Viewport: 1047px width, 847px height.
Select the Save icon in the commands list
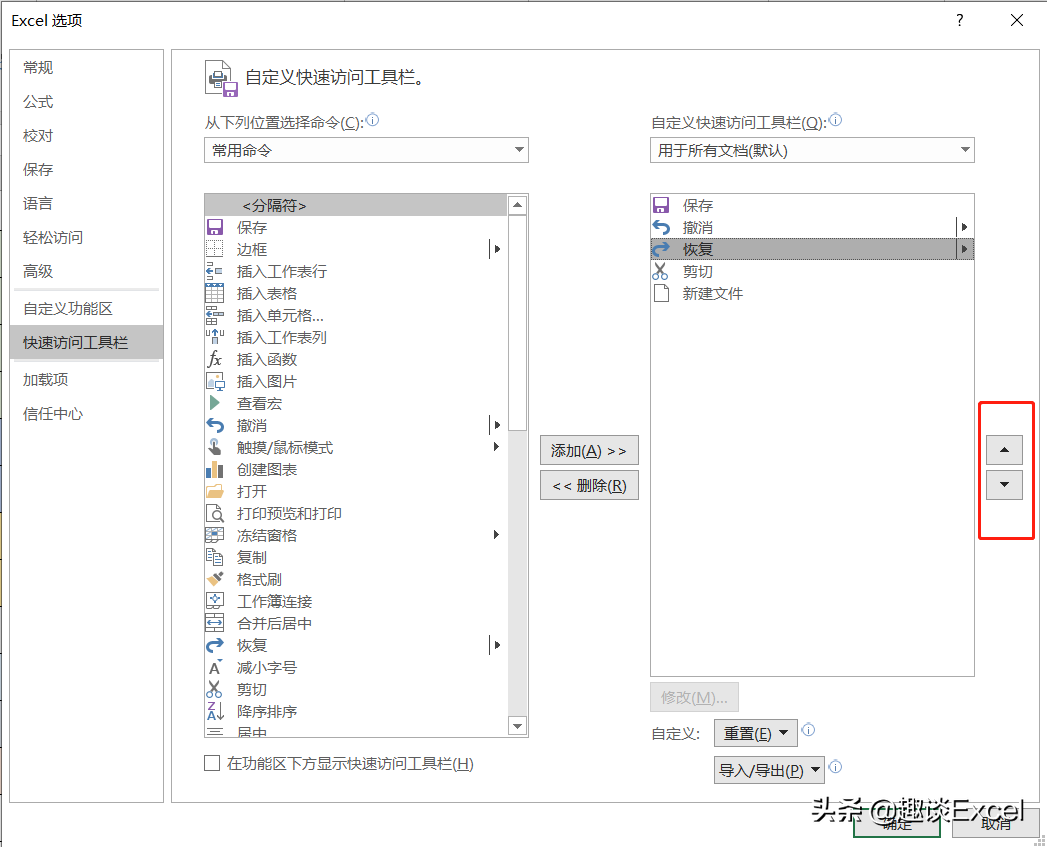coord(214,227)
